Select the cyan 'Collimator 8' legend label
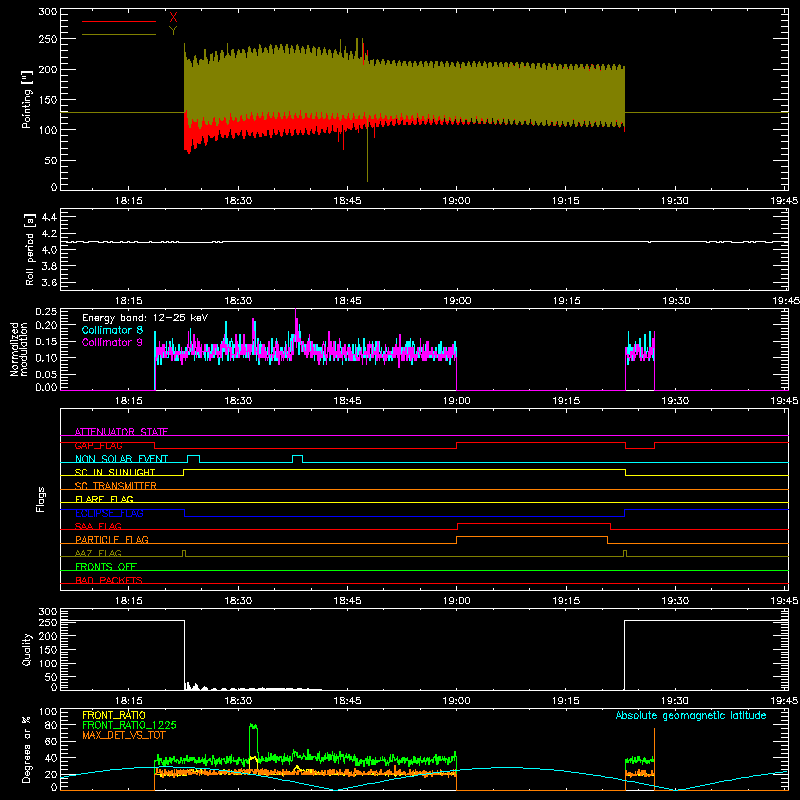Screen dimensions: 800x800 (x=112, y=330)
